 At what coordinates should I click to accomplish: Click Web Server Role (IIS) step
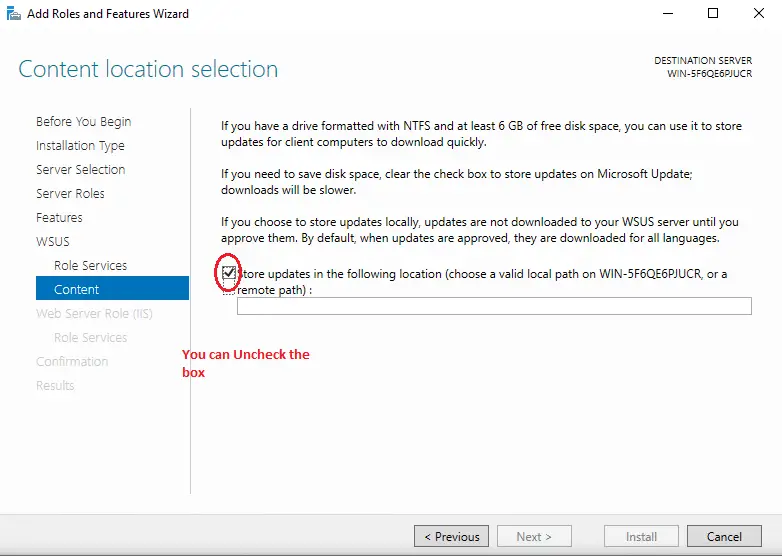(94, 314)
